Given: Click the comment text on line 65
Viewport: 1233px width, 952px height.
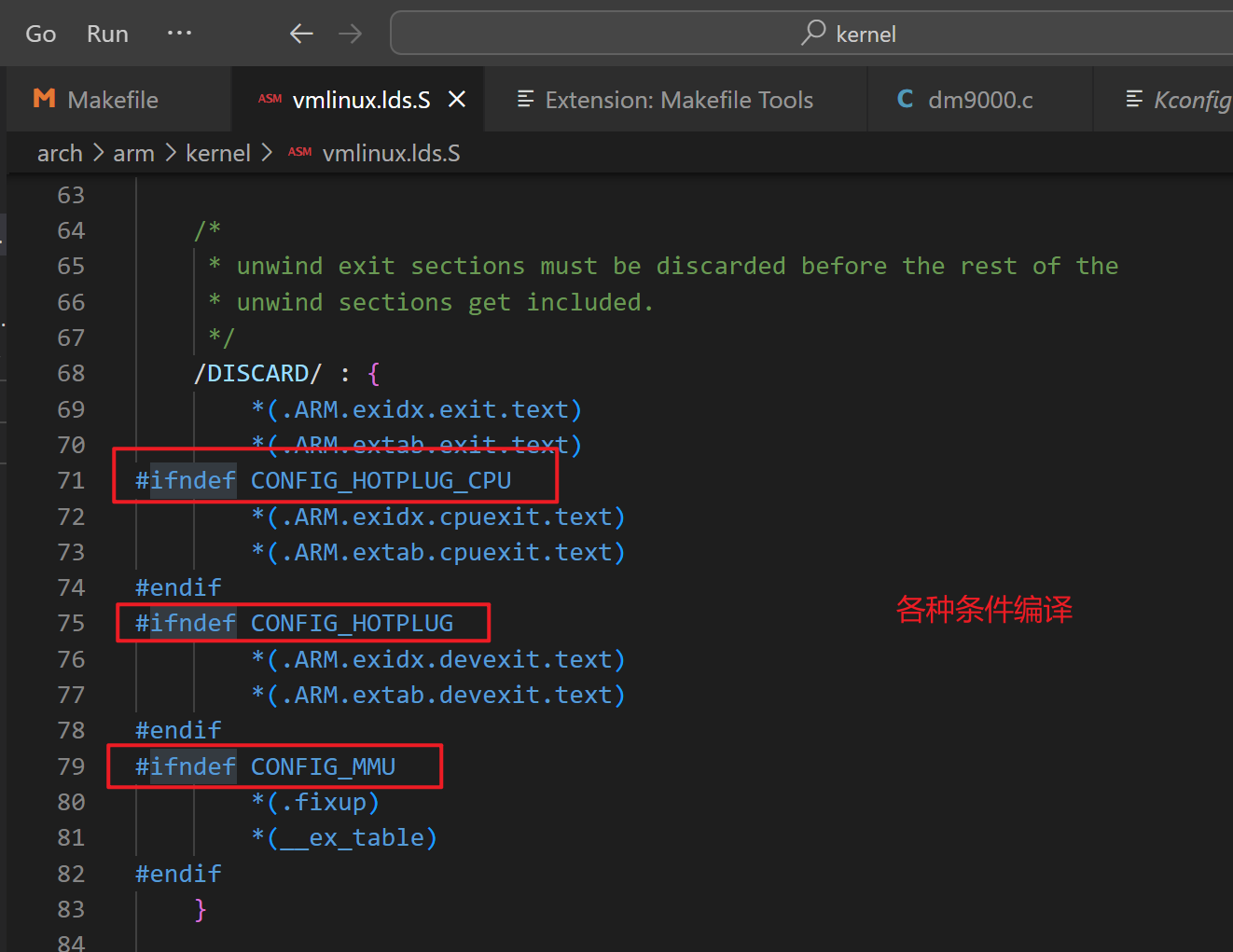Looking at the screenshot, I should [663, 267].
